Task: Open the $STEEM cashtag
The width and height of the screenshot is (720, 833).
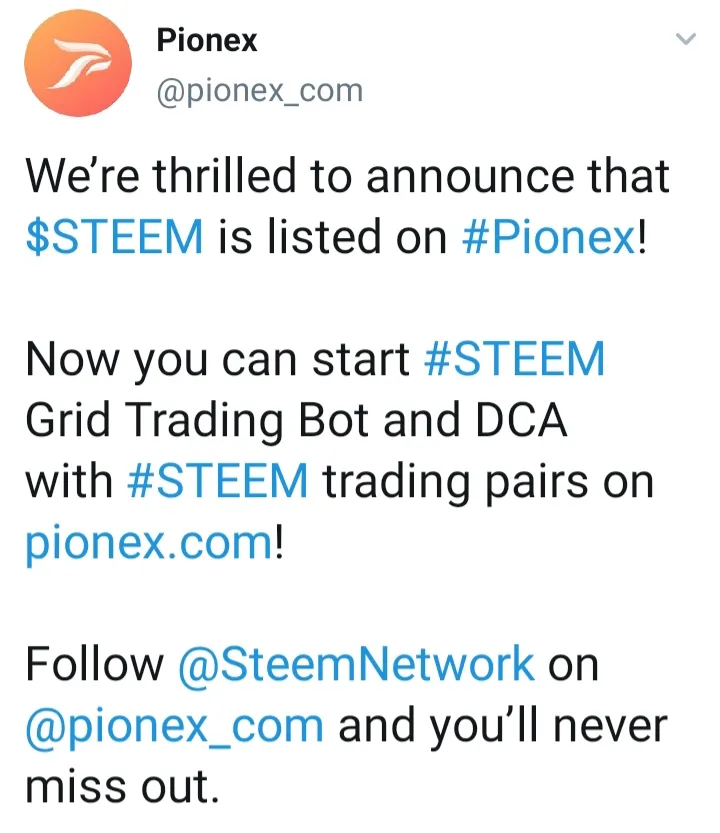Action: pos(114,236)
